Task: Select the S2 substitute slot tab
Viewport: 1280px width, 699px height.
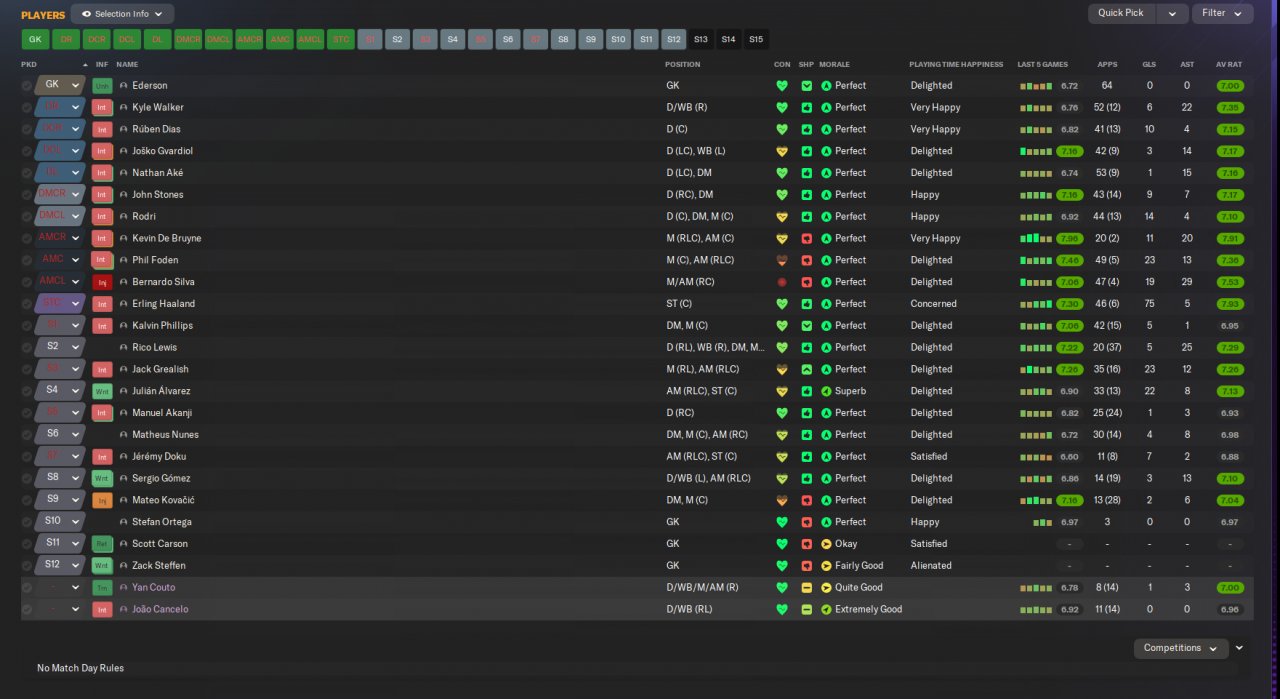Action: point(397,40)
